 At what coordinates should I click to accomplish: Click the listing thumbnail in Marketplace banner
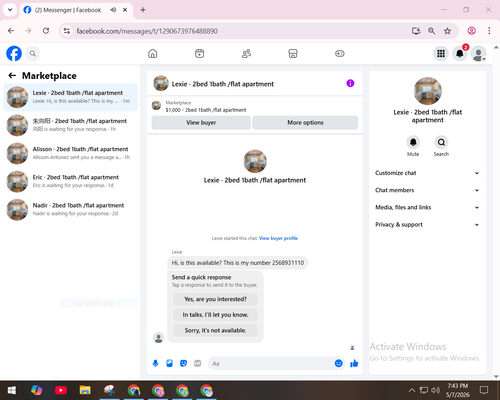[x=156, y=106]
